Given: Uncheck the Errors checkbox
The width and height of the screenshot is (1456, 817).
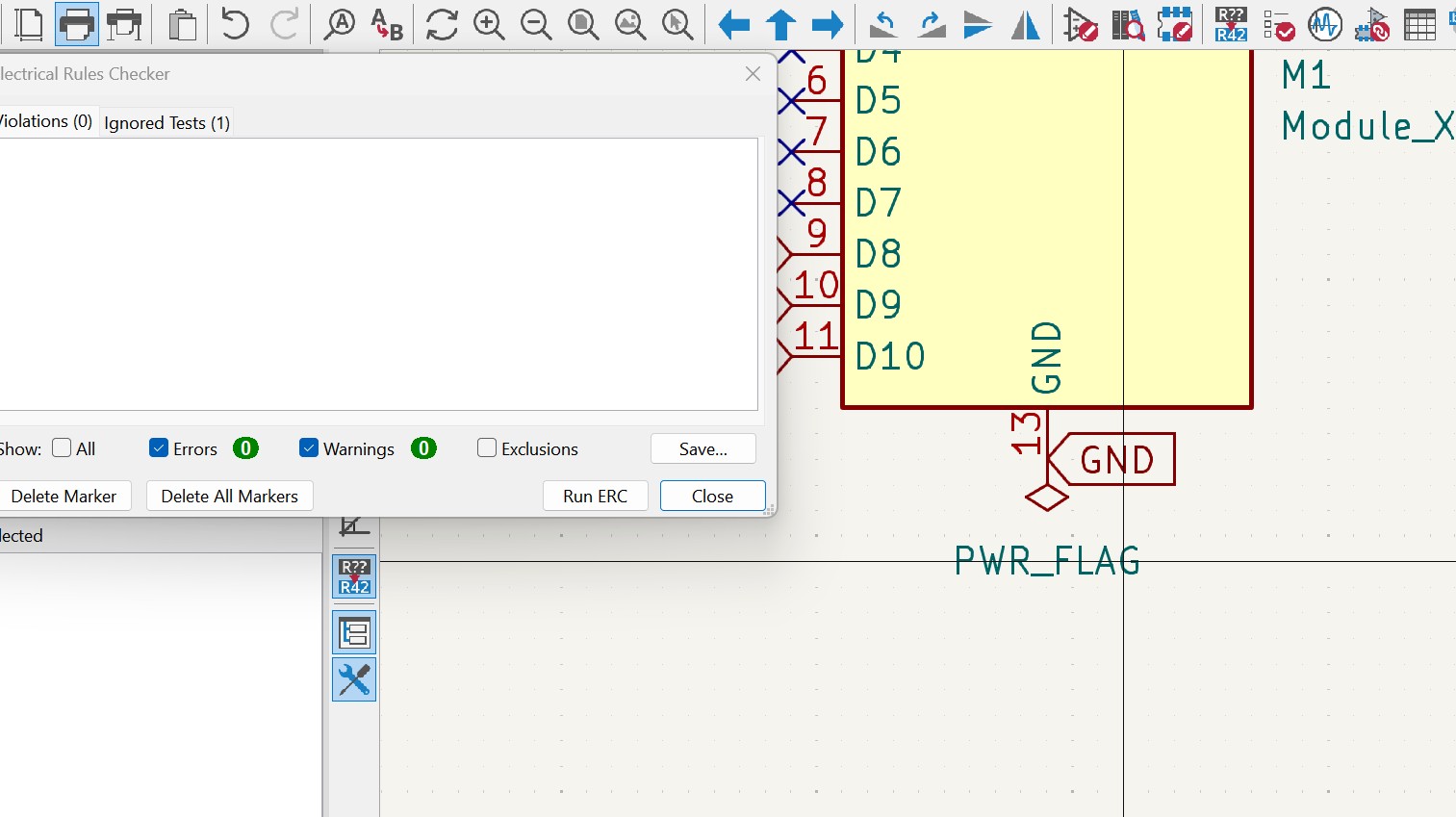Looking at the screenshot, I should [159, 447].
